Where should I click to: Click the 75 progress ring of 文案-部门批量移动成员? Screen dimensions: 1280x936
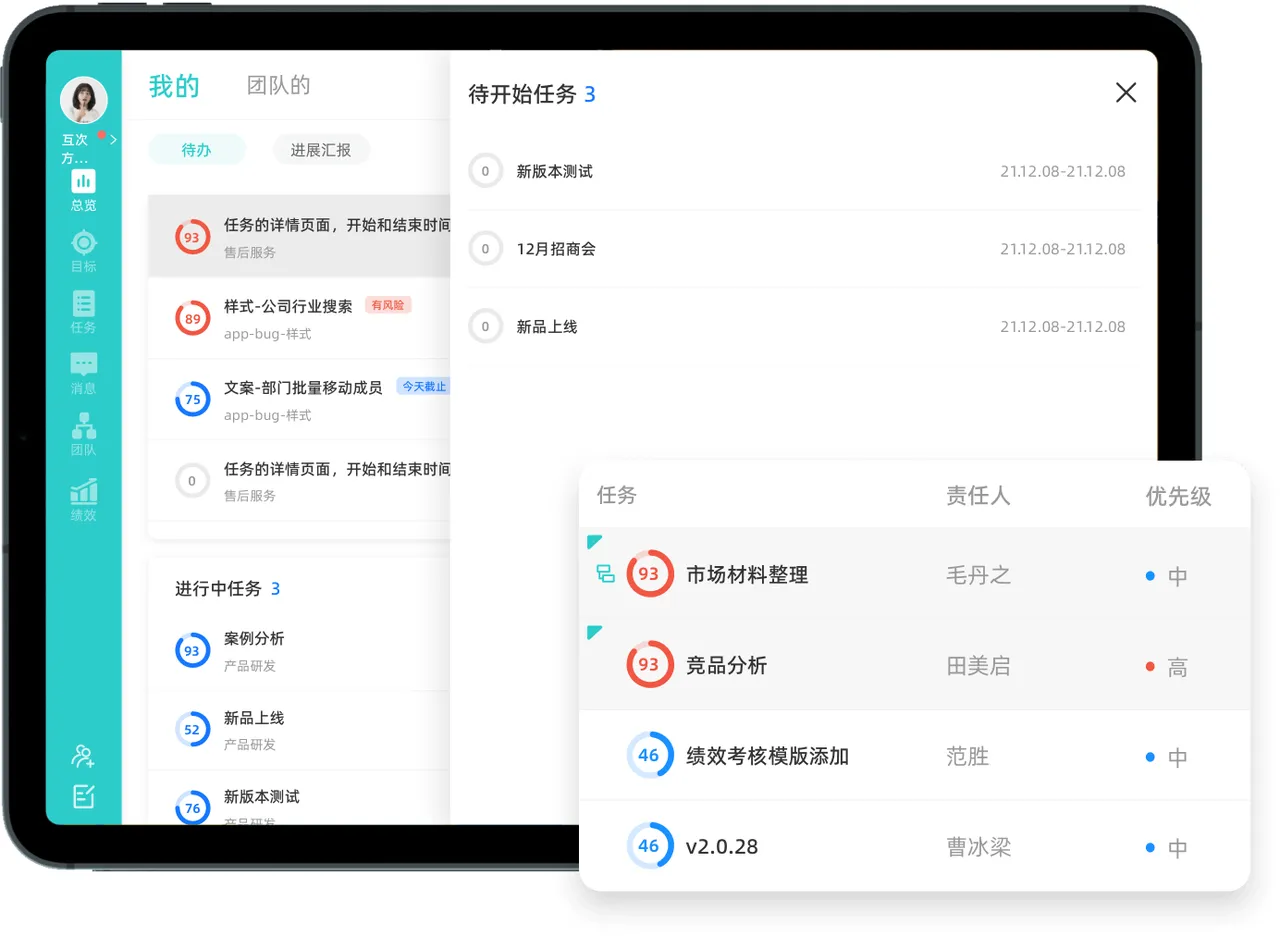tap(192, 399)
